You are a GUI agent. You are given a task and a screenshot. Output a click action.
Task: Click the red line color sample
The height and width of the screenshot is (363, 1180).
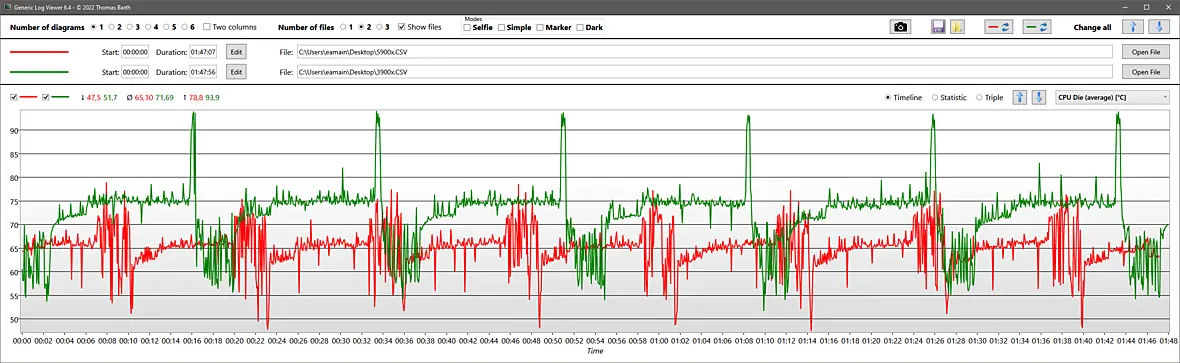coord(39,51)
